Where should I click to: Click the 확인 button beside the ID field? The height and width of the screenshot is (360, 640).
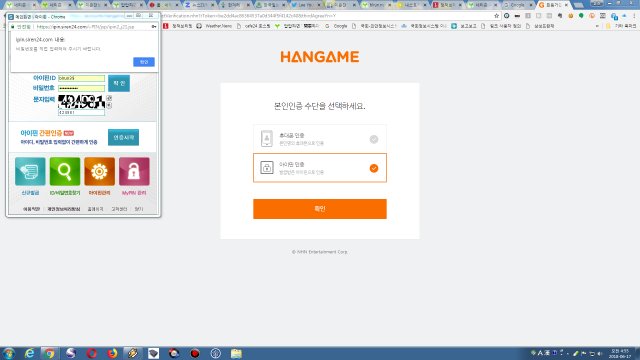[119, 83]
